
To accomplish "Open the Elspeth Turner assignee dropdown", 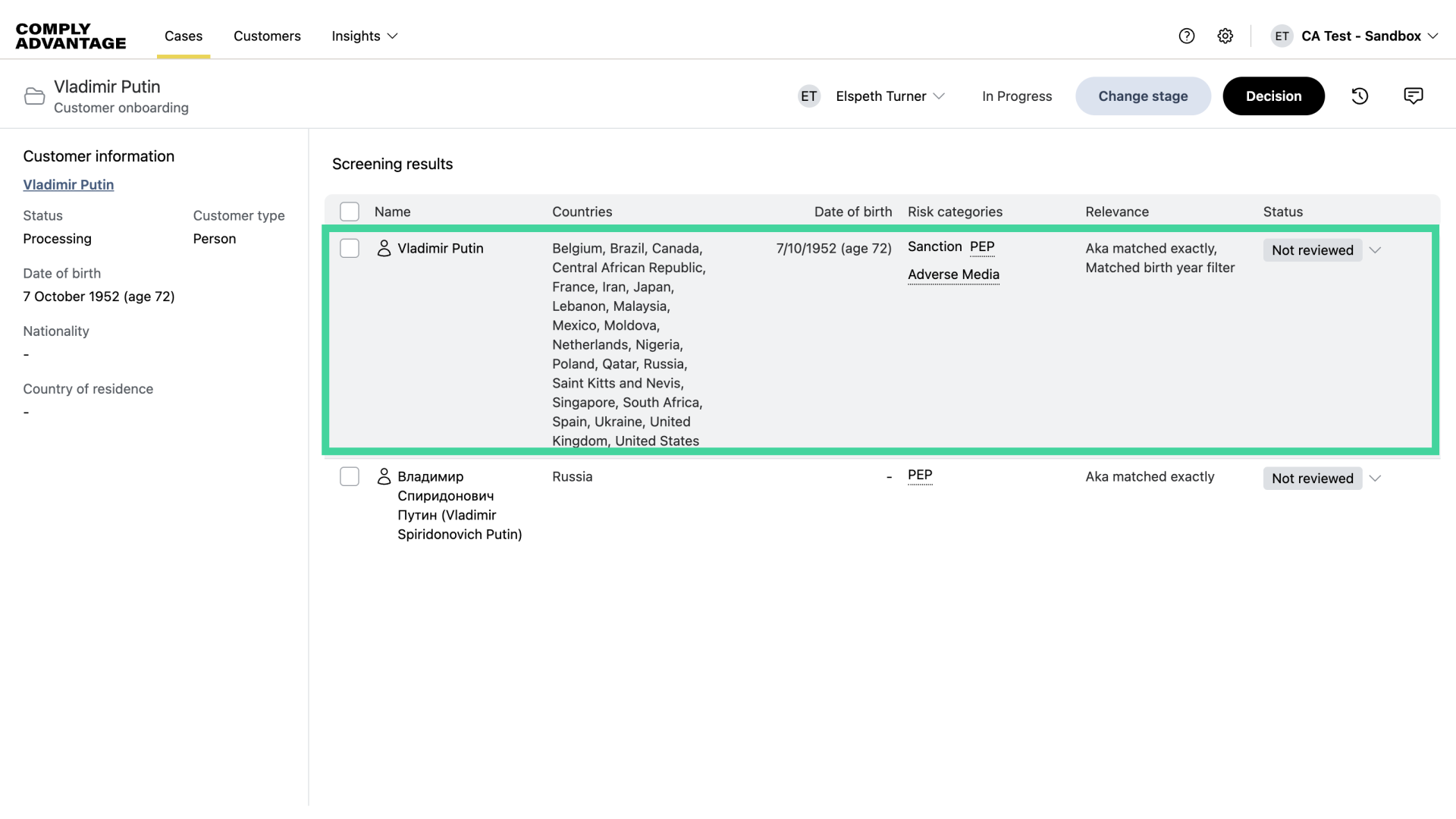I will (890, 96).
